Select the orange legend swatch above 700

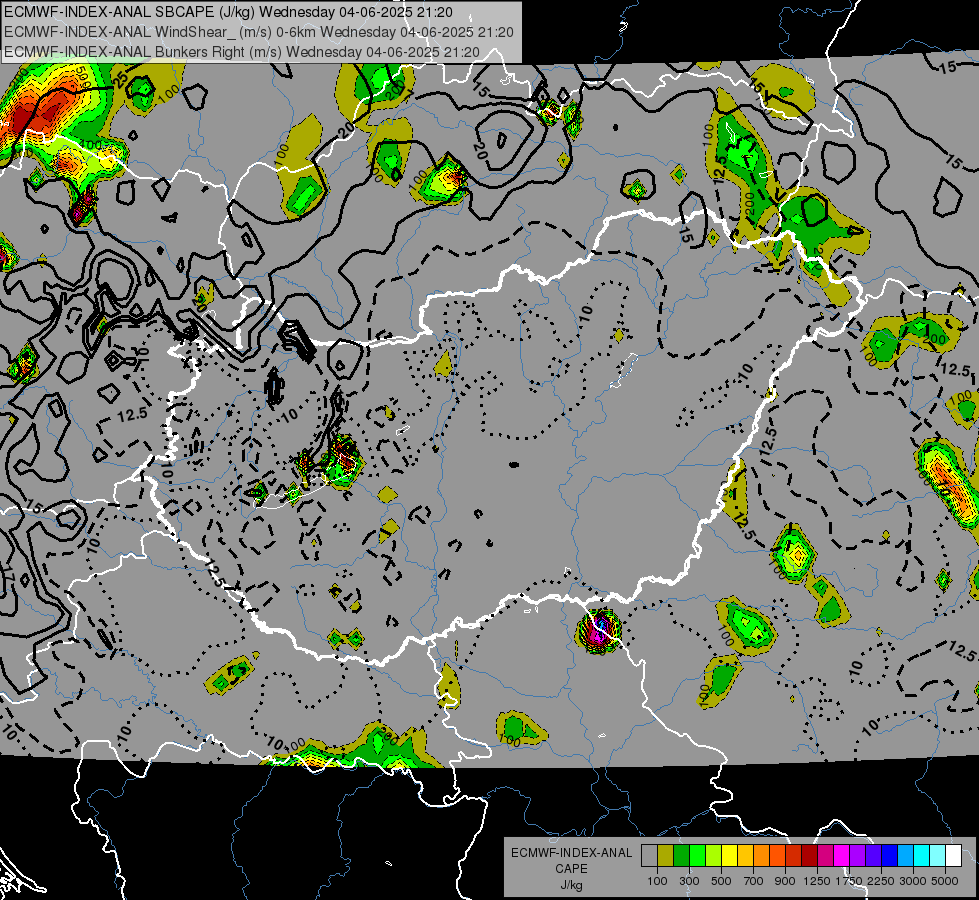click(761, 856)
